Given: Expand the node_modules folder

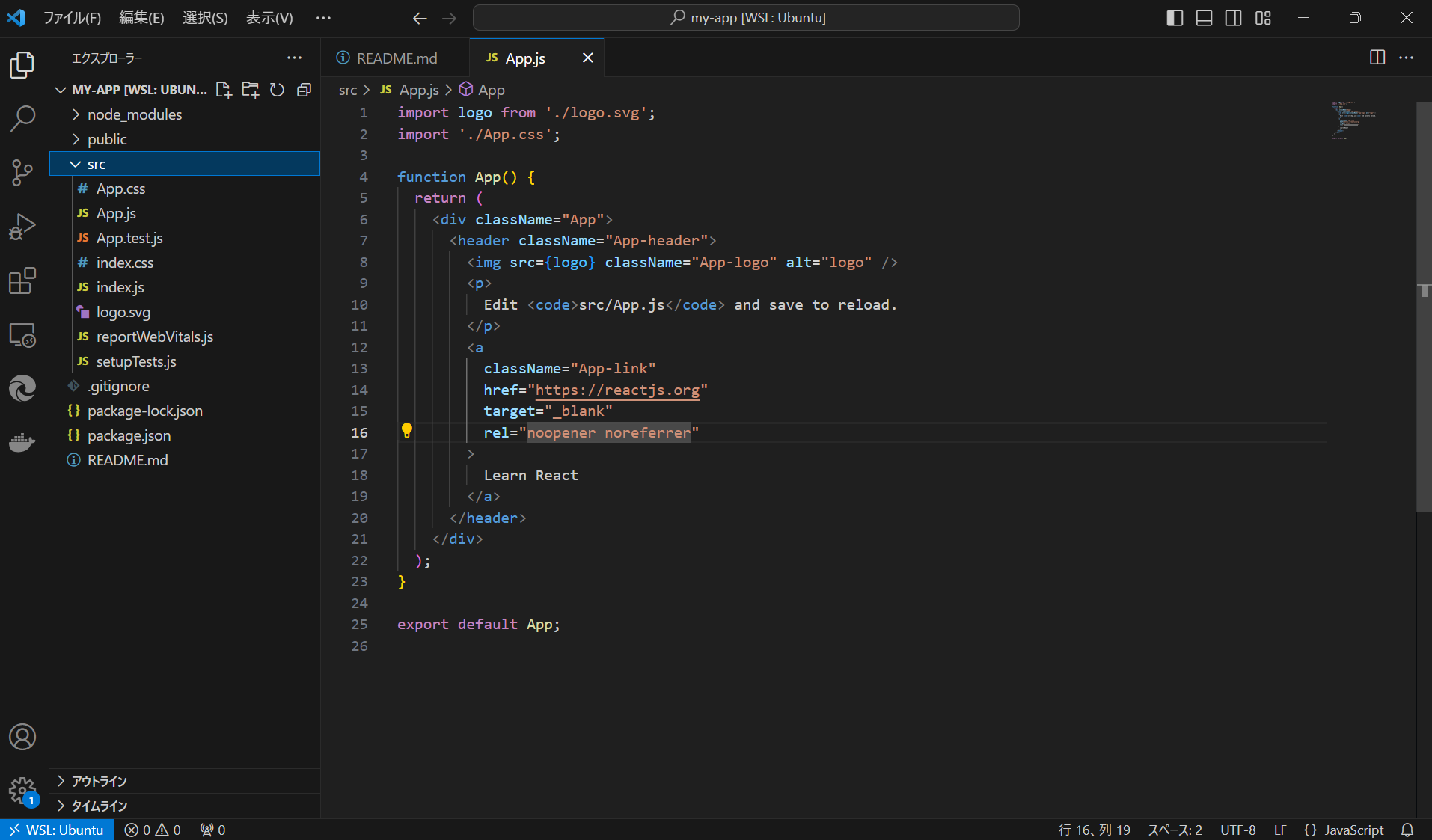Looking at the screenshot, I should coord(135,114).
